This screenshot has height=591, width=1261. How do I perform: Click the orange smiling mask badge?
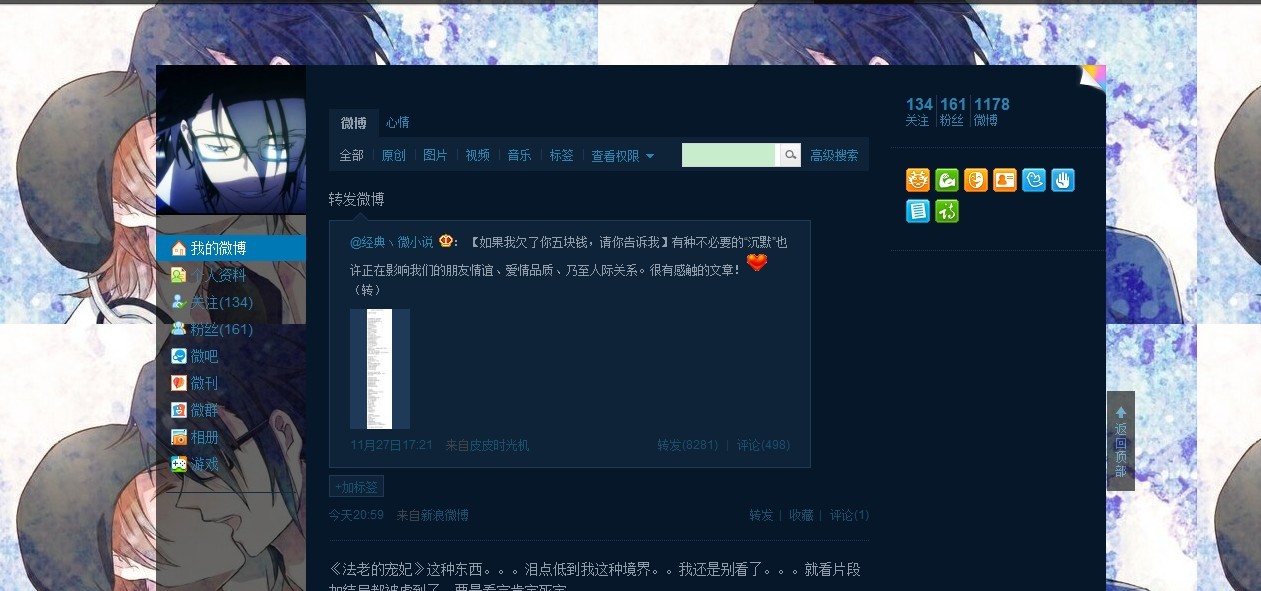(x=976, y=180)
